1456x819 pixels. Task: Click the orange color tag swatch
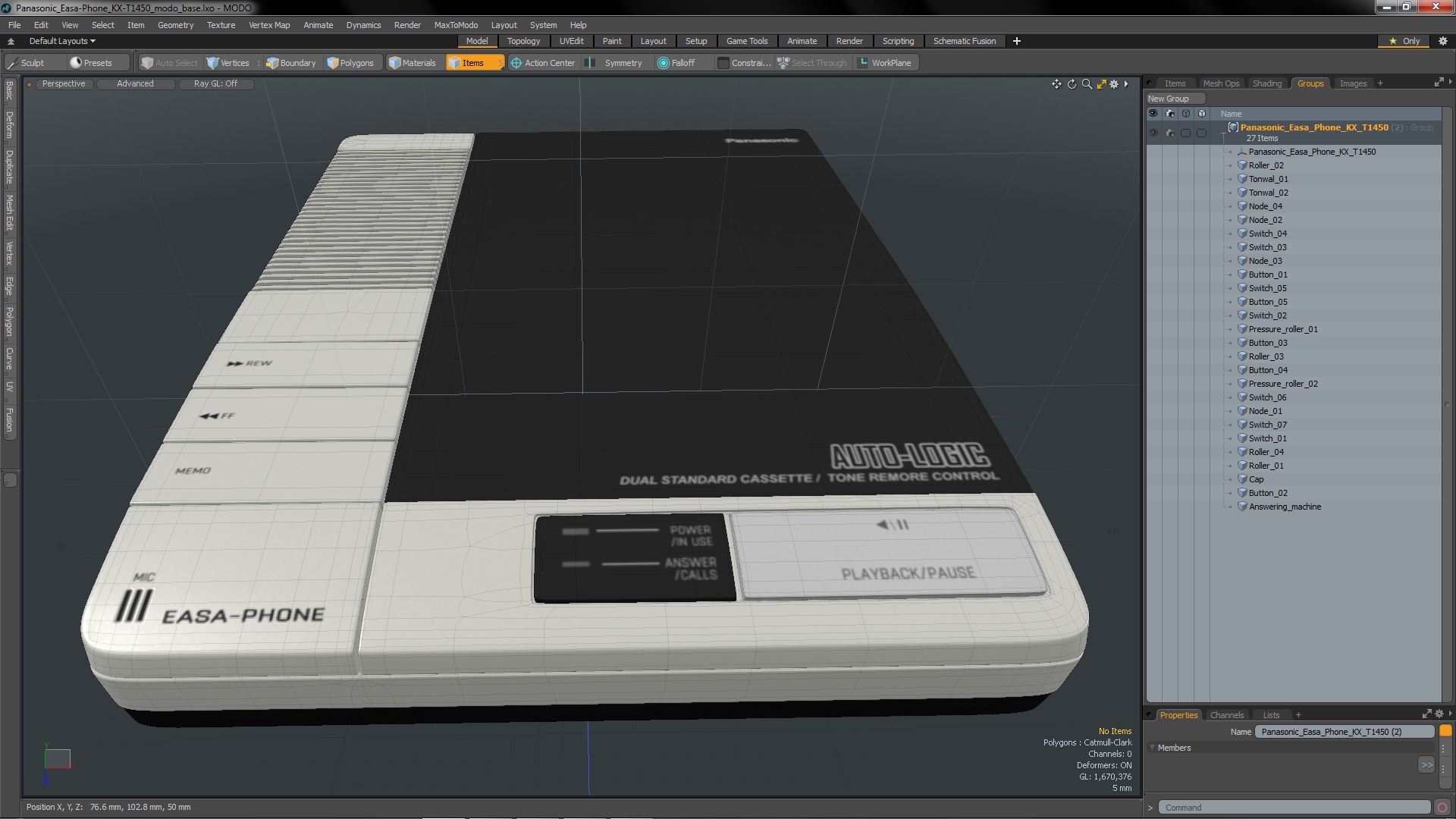click(1445, 731)
